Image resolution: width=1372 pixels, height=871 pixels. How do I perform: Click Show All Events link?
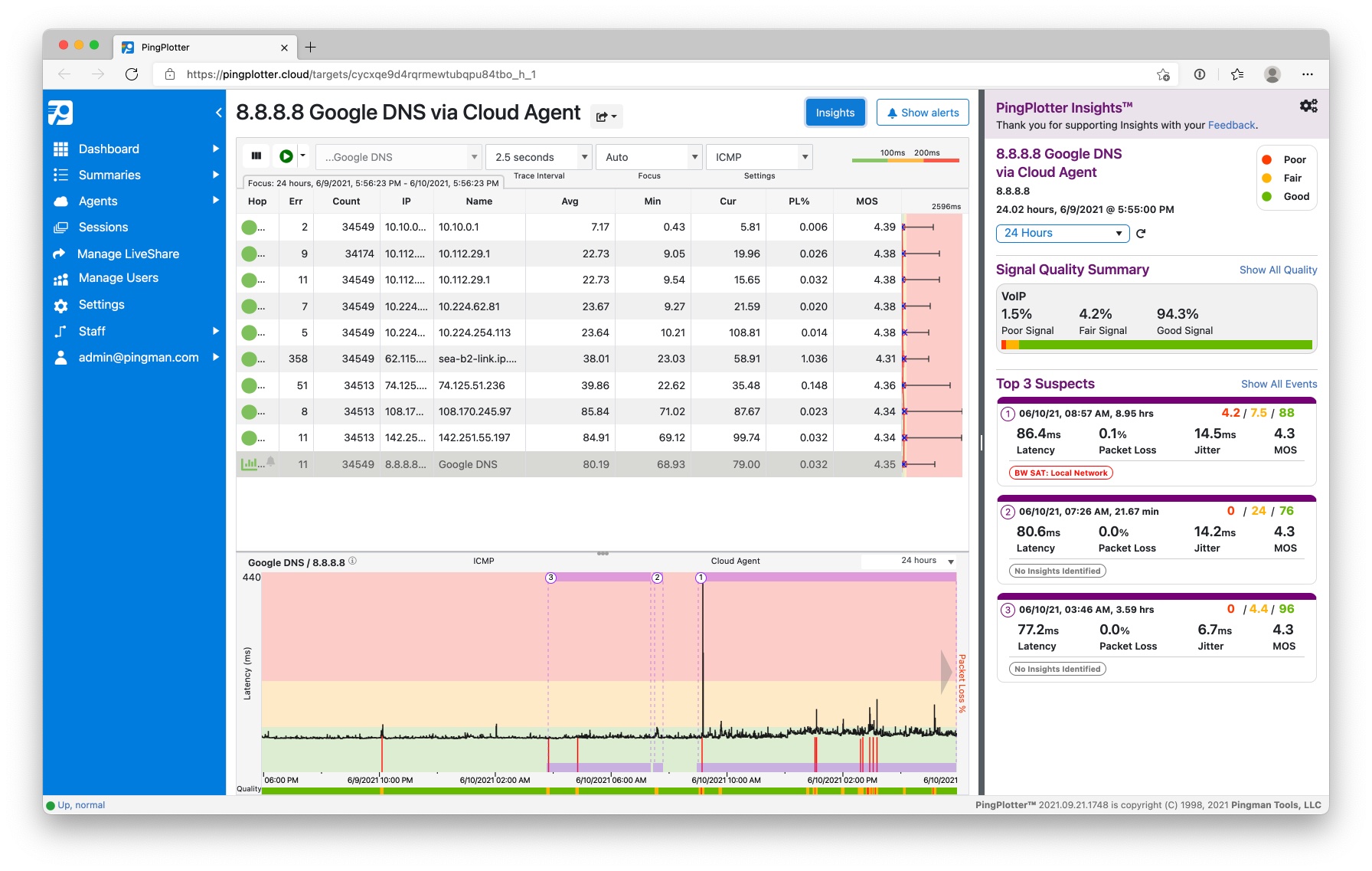[x=1279, y=384]
